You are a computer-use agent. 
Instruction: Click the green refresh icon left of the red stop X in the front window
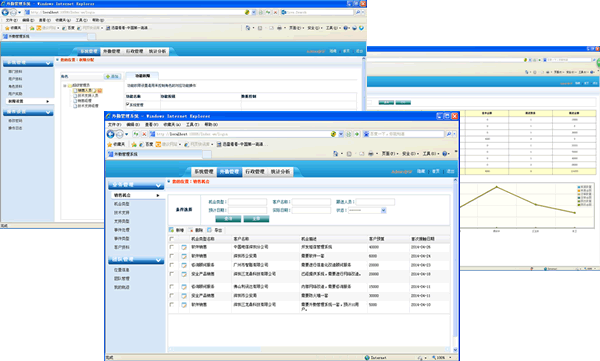(136, 134)
